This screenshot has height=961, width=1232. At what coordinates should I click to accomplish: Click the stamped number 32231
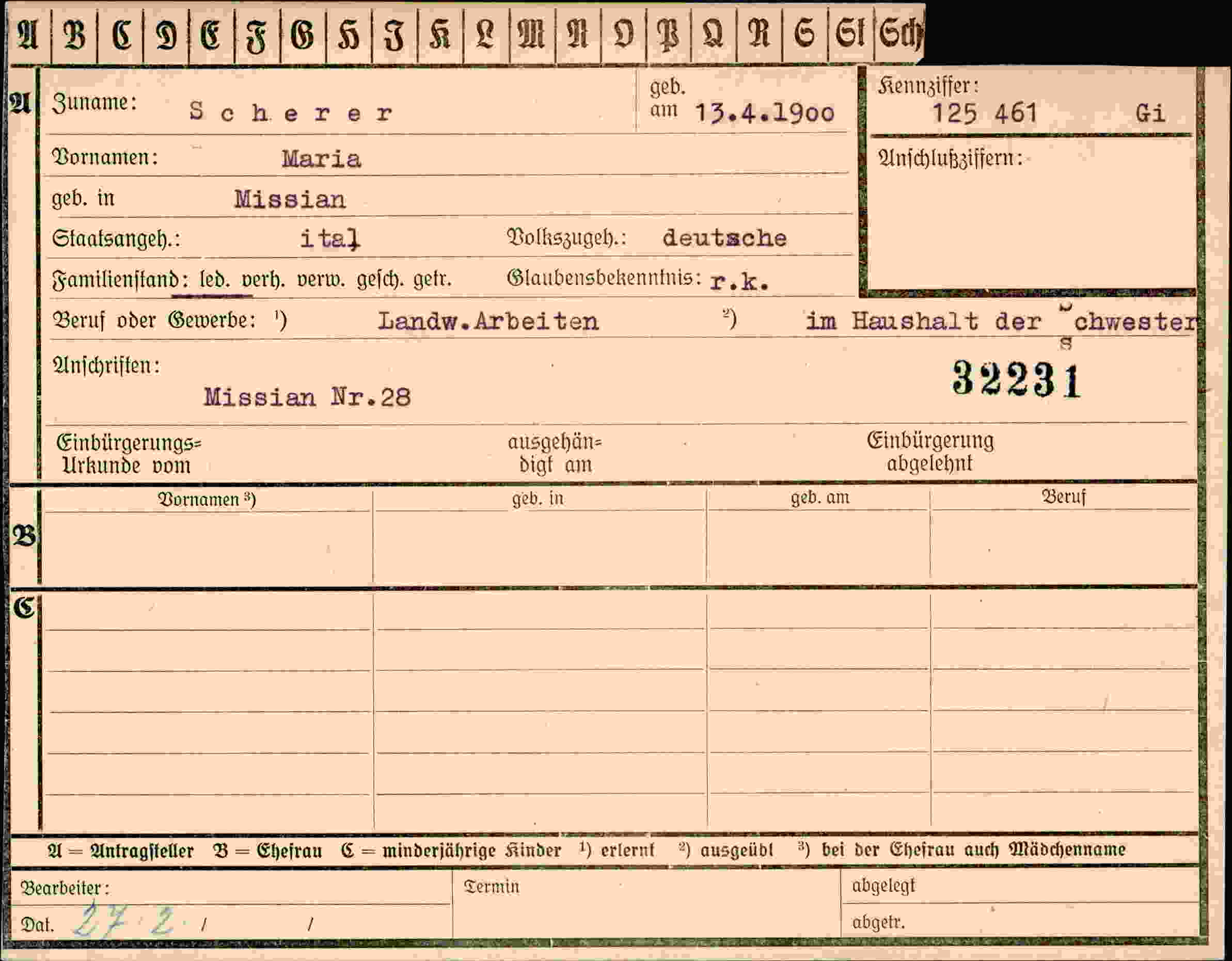click(1017, 379)
